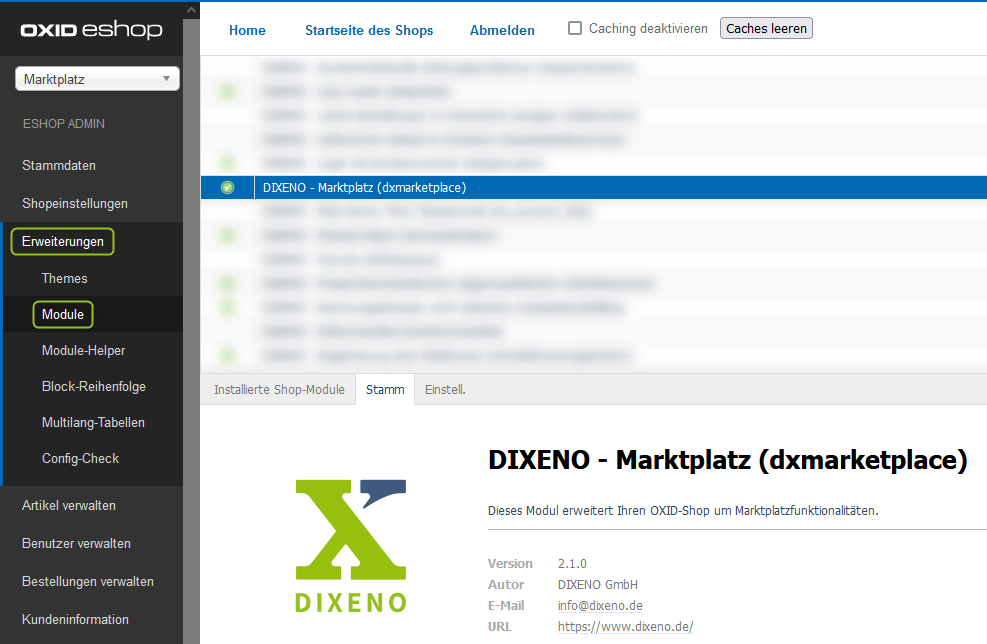987x644 pixels.
Task: Open Block-Reihenfolge submenu item
Action: [93, 387]
